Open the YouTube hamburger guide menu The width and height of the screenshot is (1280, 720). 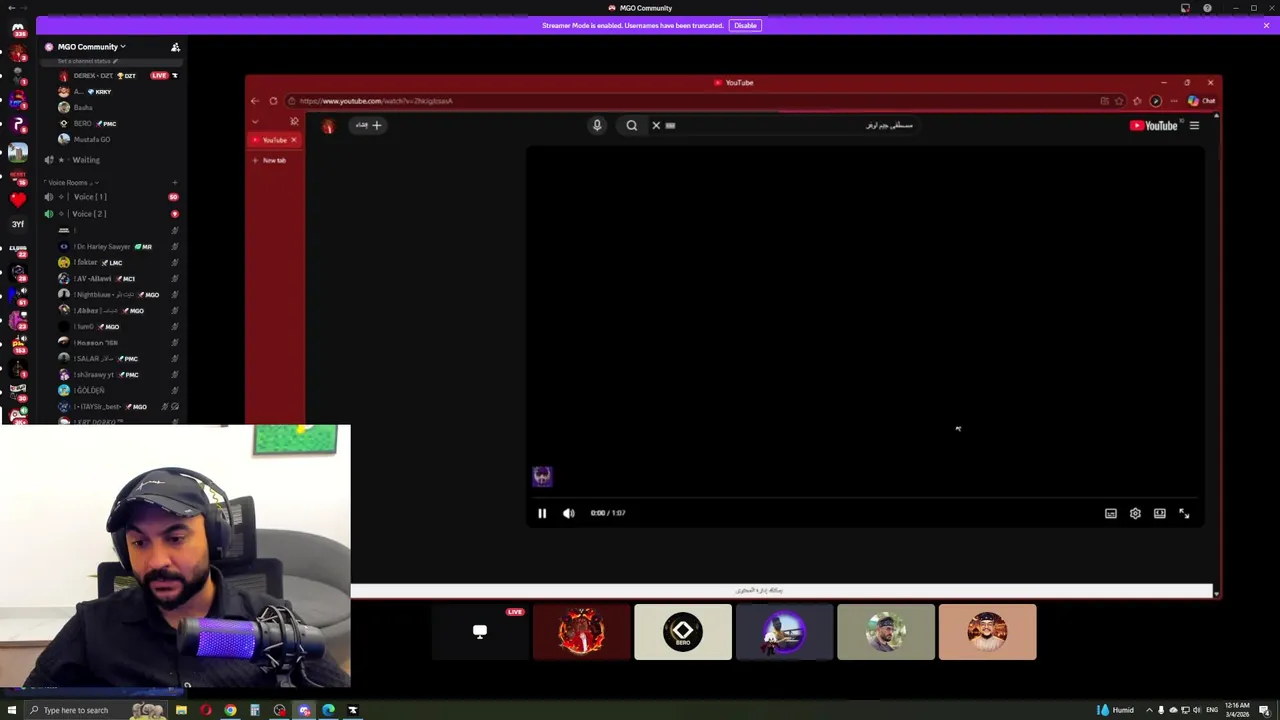(1194, 125)
